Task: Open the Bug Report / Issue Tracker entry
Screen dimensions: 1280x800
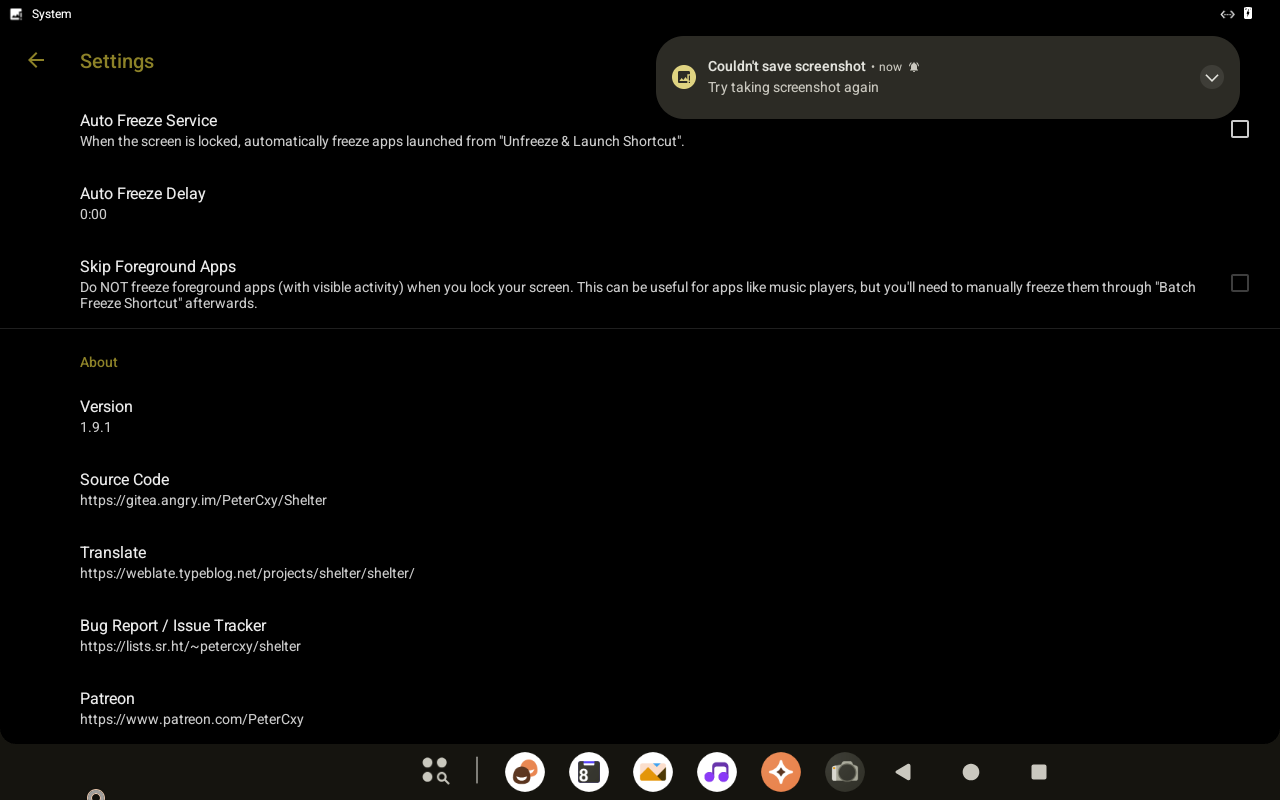Action: tap(190, 635)
